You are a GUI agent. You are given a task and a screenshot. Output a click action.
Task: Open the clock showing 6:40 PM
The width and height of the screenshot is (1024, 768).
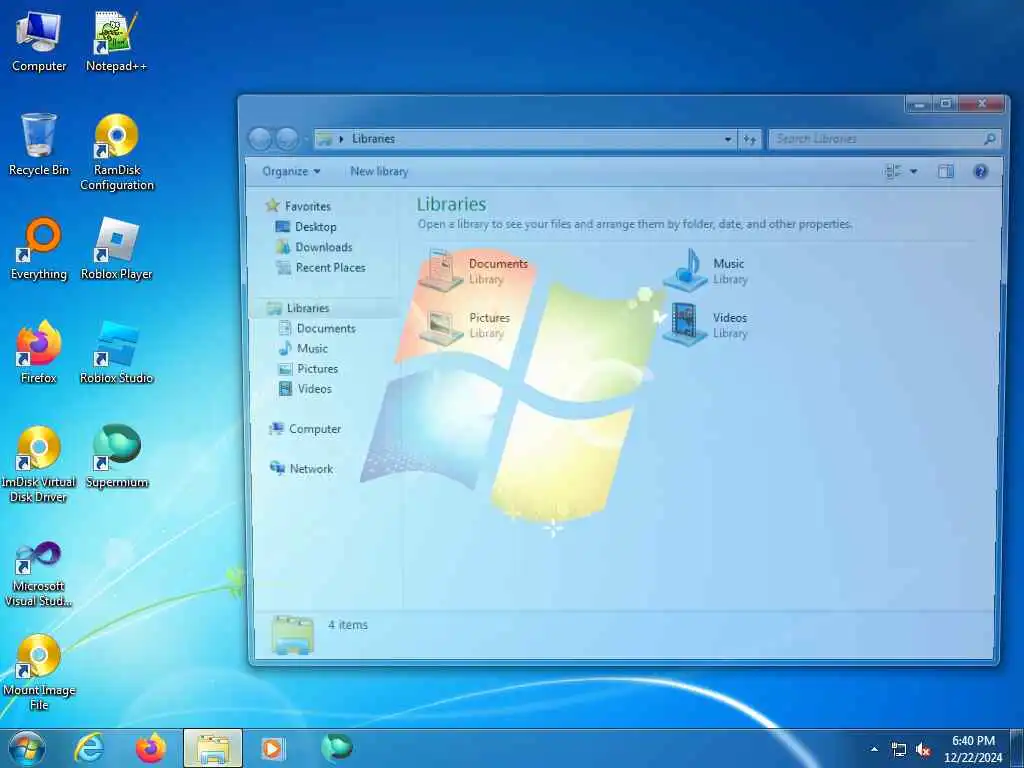973,749
